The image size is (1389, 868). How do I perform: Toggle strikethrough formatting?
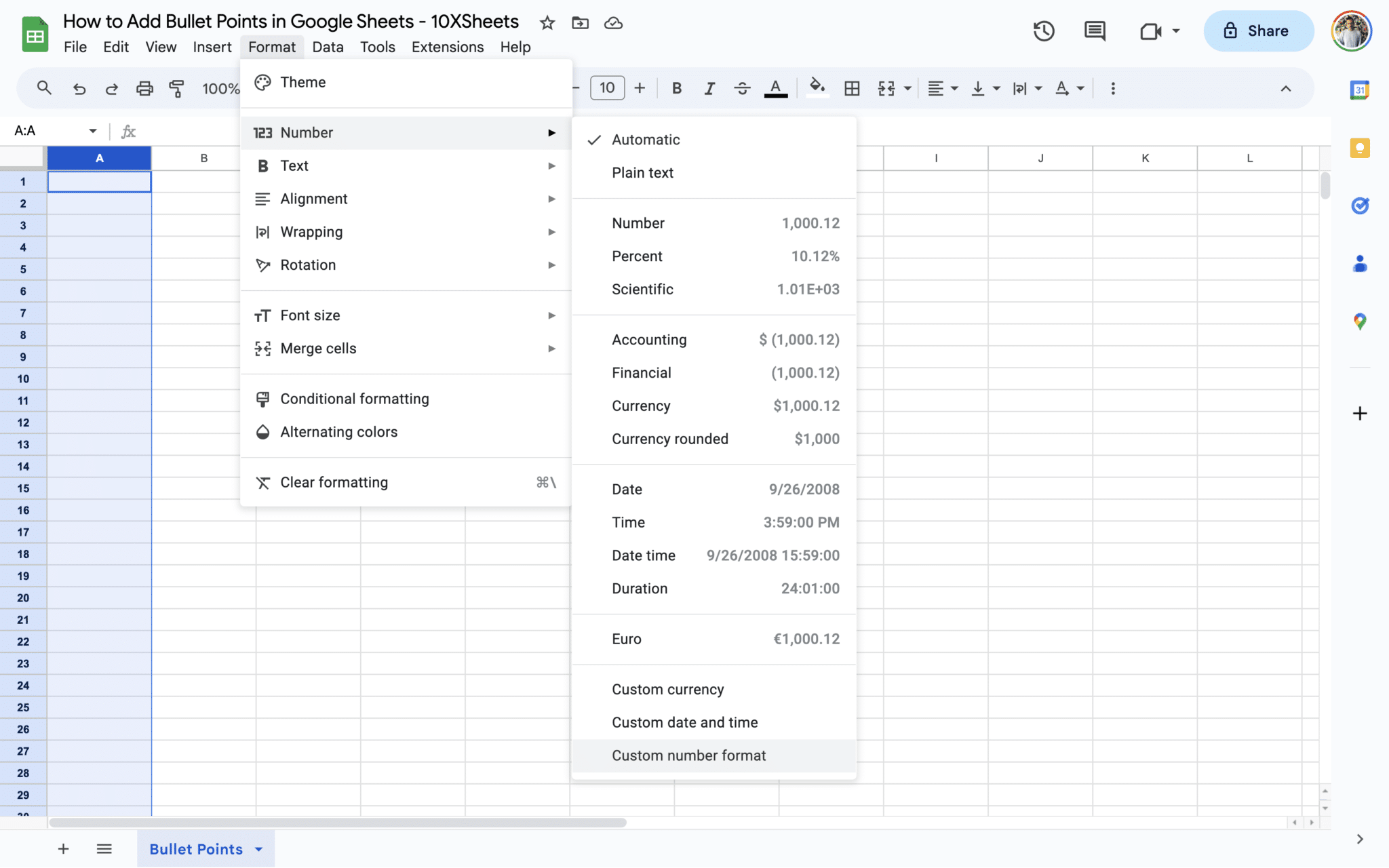tap(742, 88)
